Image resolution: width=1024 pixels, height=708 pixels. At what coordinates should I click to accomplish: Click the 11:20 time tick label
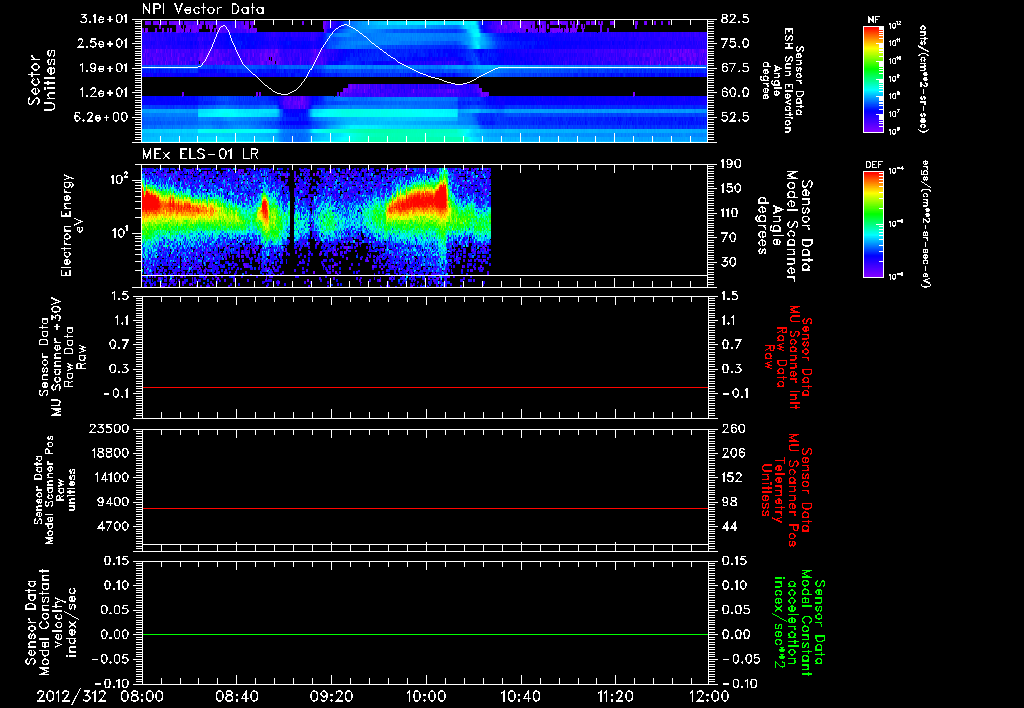[x=615, y=696]
